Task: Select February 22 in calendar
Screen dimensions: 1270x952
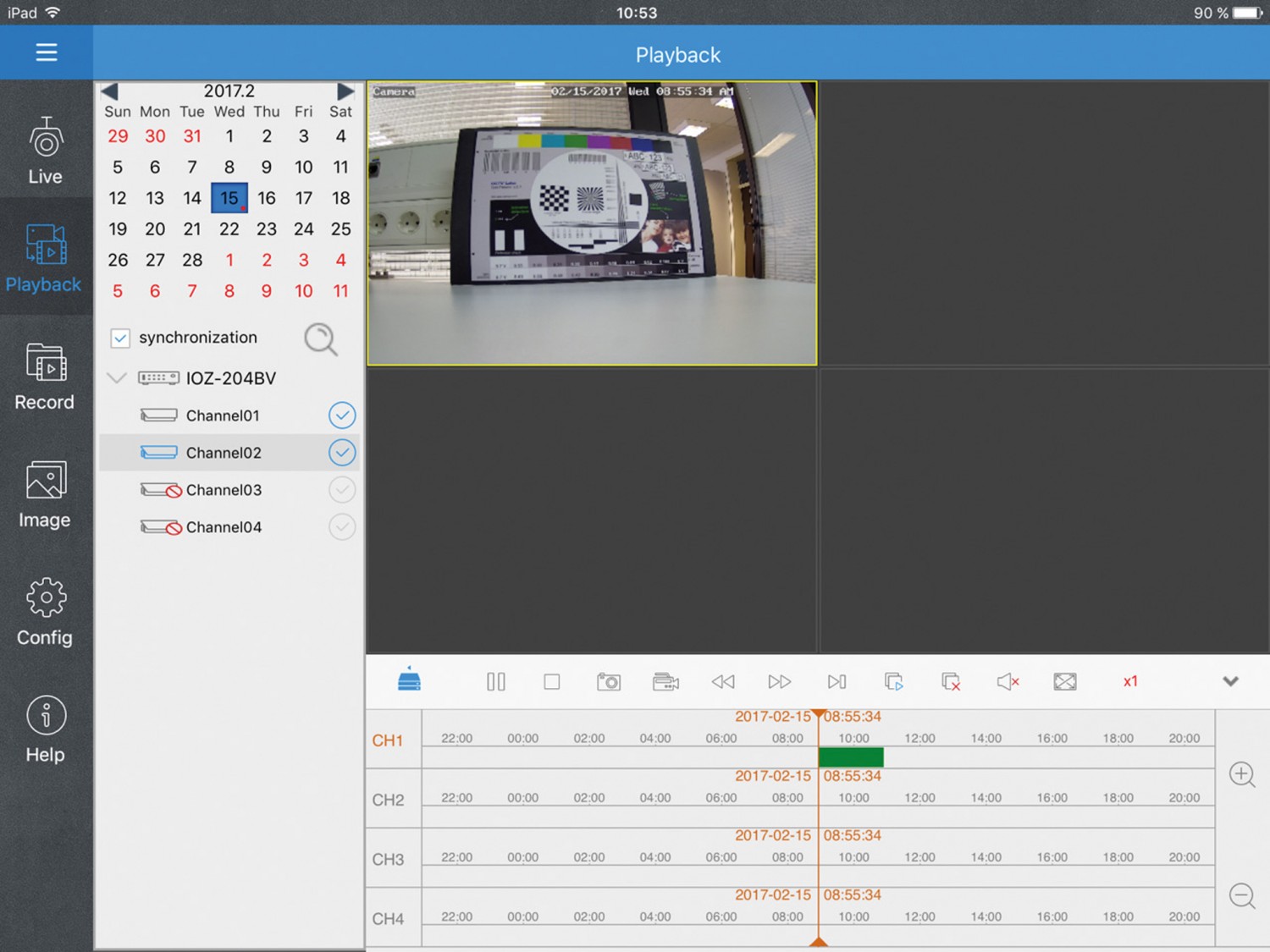Action: coord(229,229)
